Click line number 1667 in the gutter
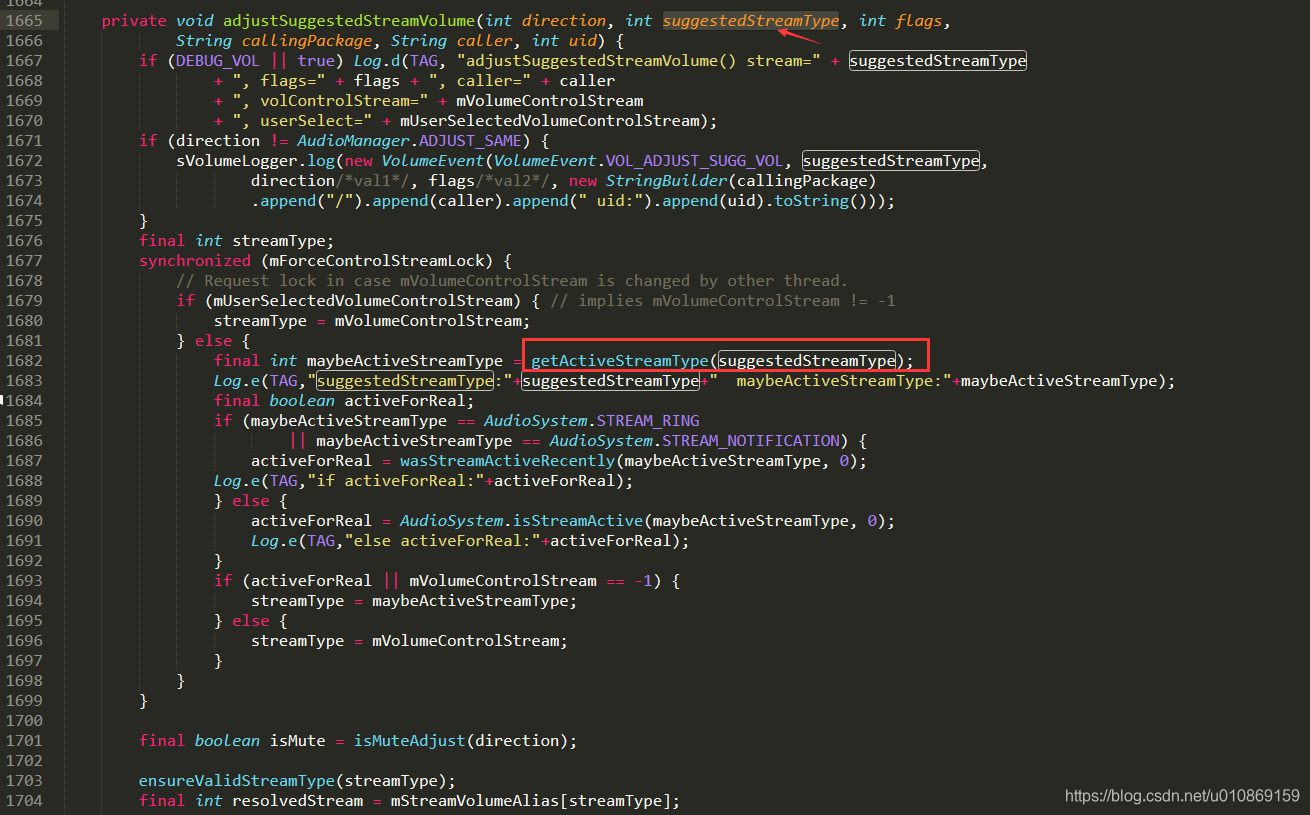This screenshot has height=815, width=1310. [23, 61]
